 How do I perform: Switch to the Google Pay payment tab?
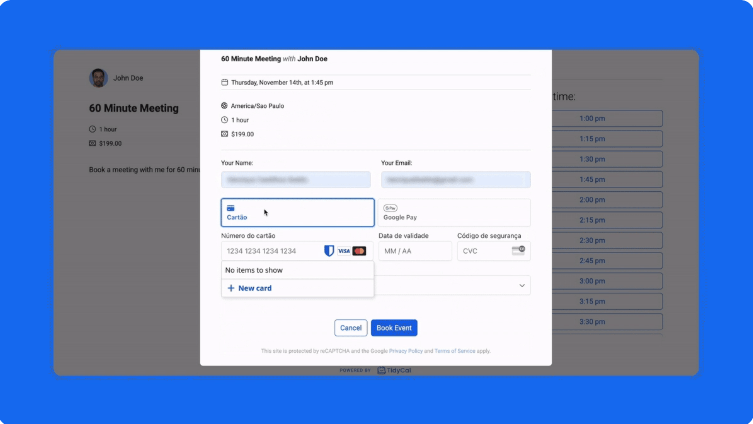pos(454,212)
